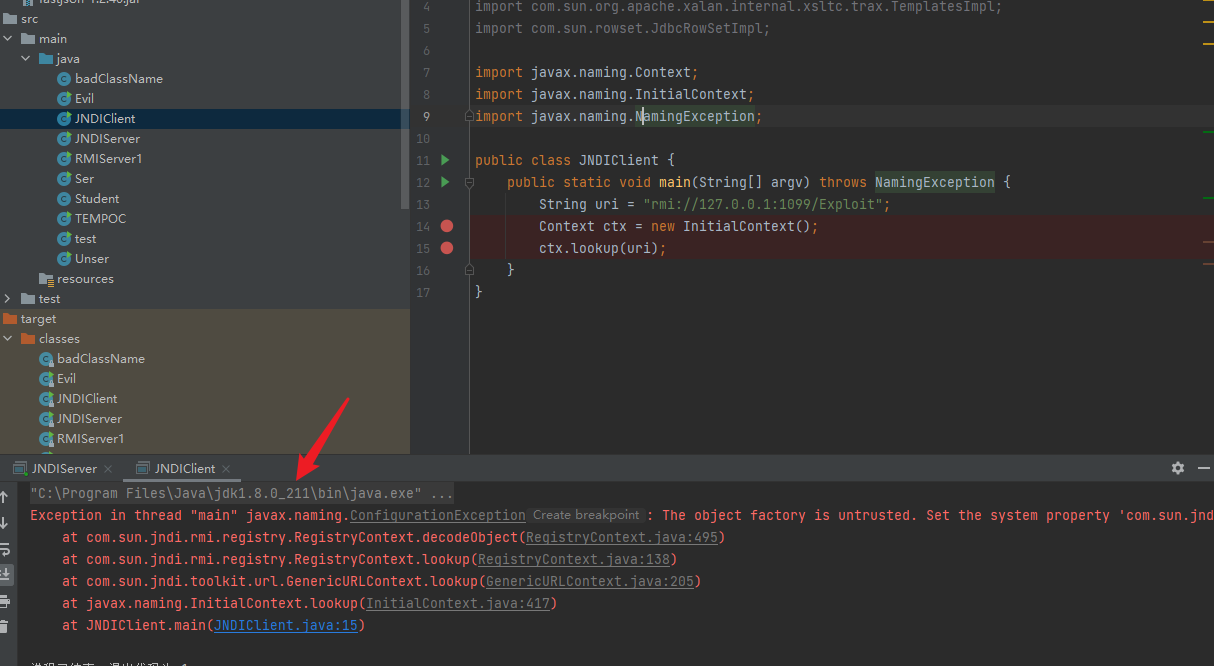1214x666 pixels.
Task: Close the JNDIClient run tab
Action: (x=226, y=468)
